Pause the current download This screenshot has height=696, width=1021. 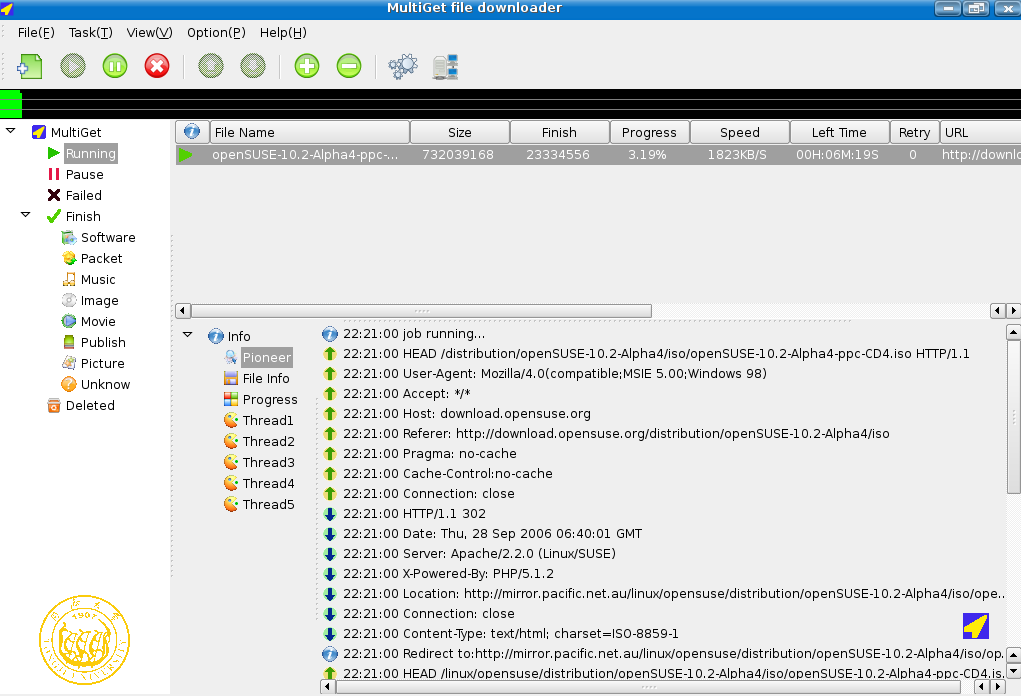114,66
